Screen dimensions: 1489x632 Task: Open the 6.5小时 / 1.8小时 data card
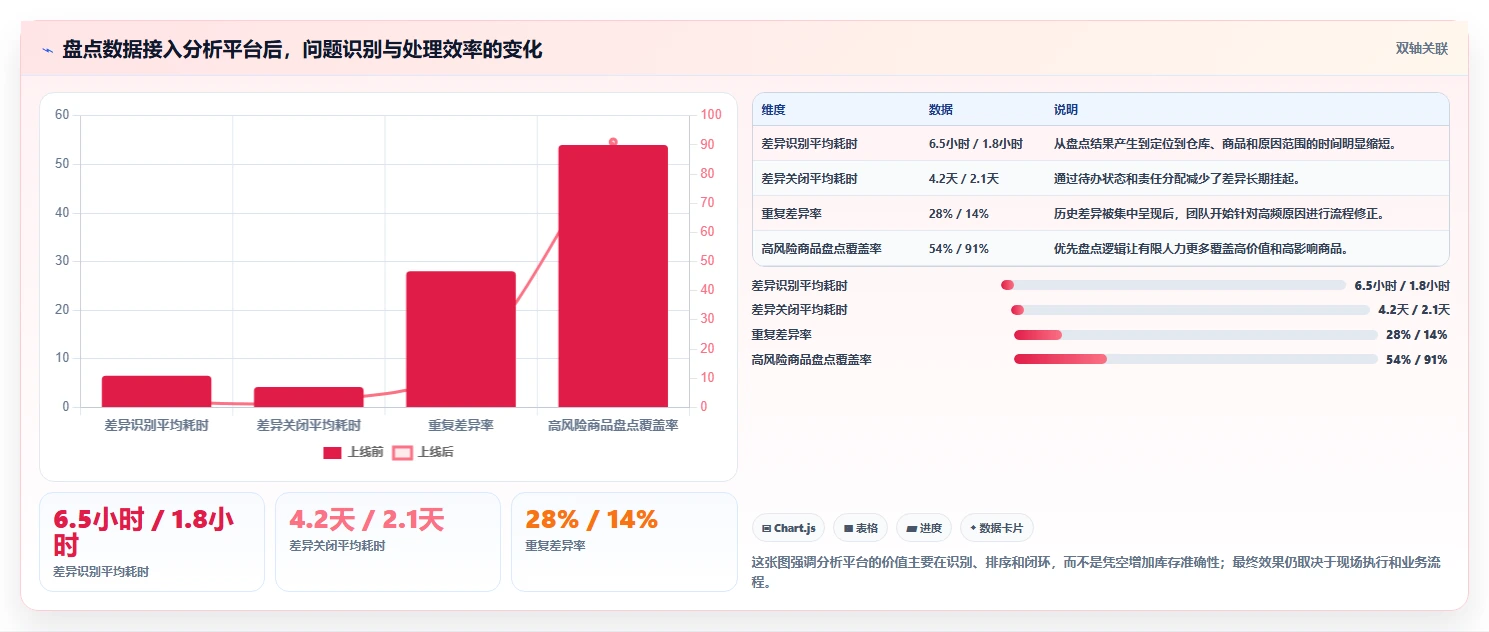[152, 542]
